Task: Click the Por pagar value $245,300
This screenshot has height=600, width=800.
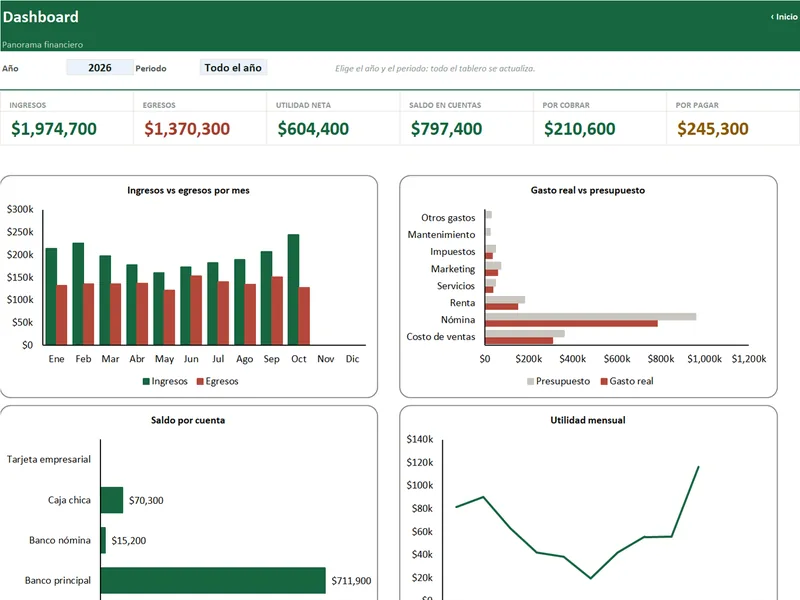Action: [713, 129]
